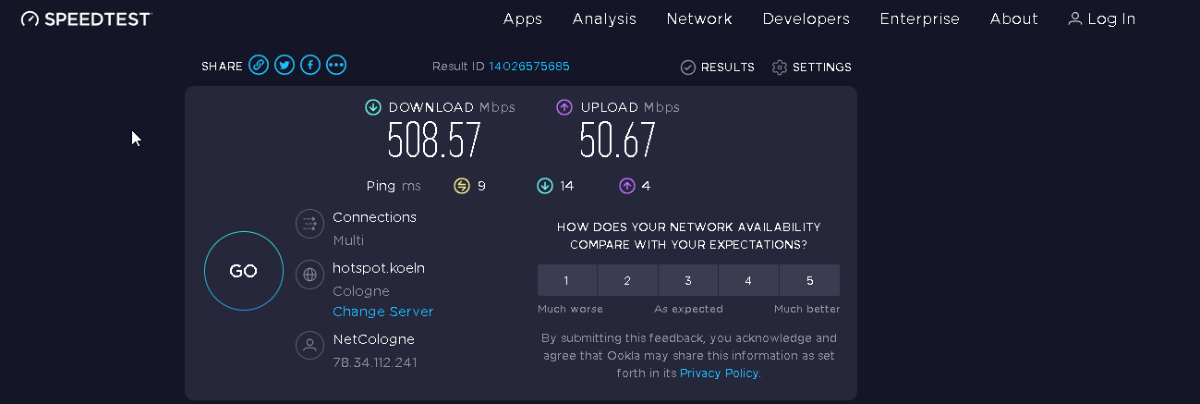Click the Settings gear icon

tap(780, 67)
